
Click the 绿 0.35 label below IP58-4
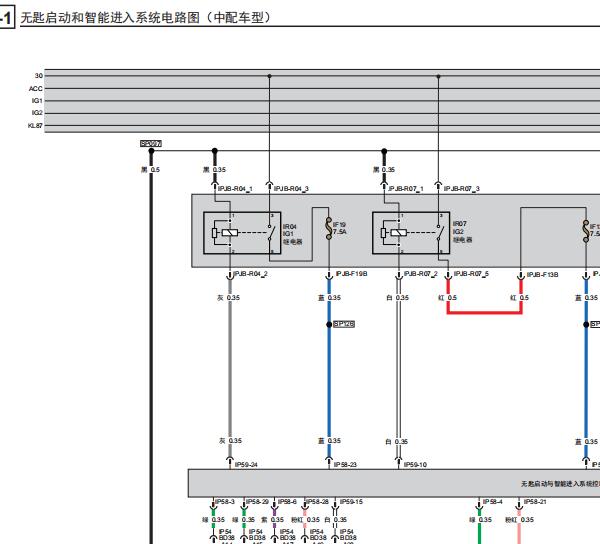point(481,520)
